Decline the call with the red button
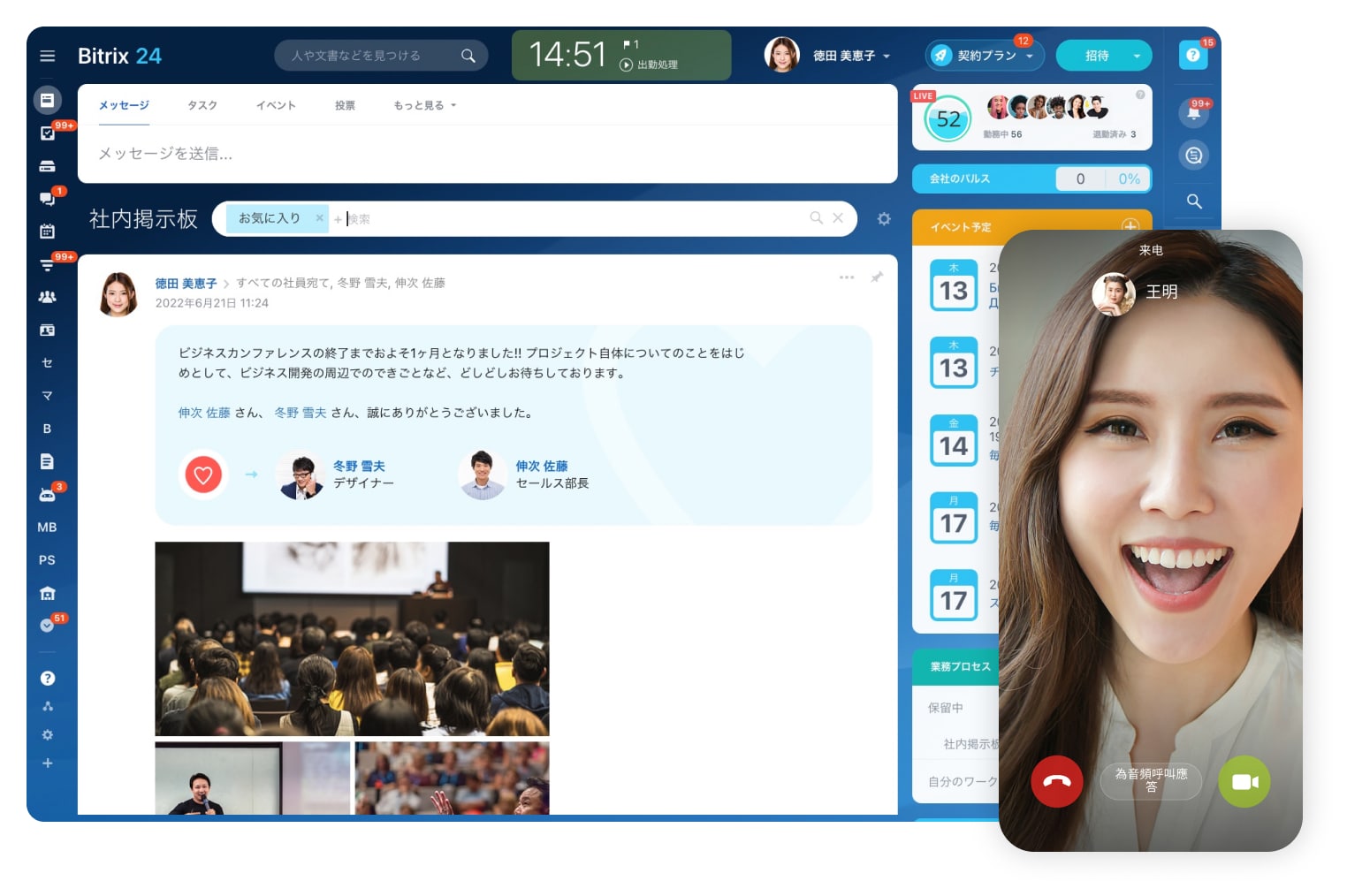 click(x=1057, y=781)
